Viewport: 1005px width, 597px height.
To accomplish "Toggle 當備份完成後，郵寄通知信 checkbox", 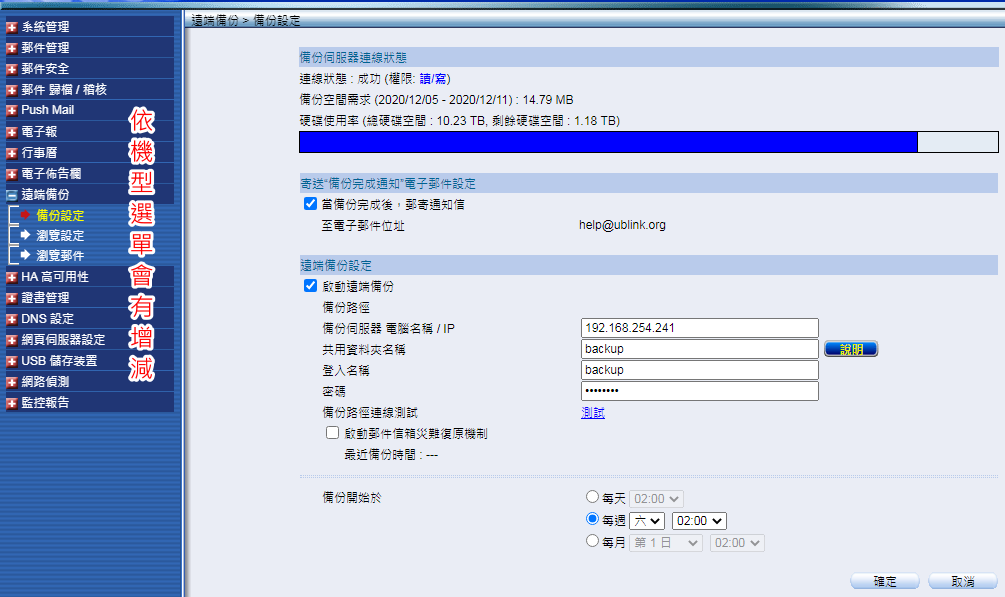I will tap(311, 204).
